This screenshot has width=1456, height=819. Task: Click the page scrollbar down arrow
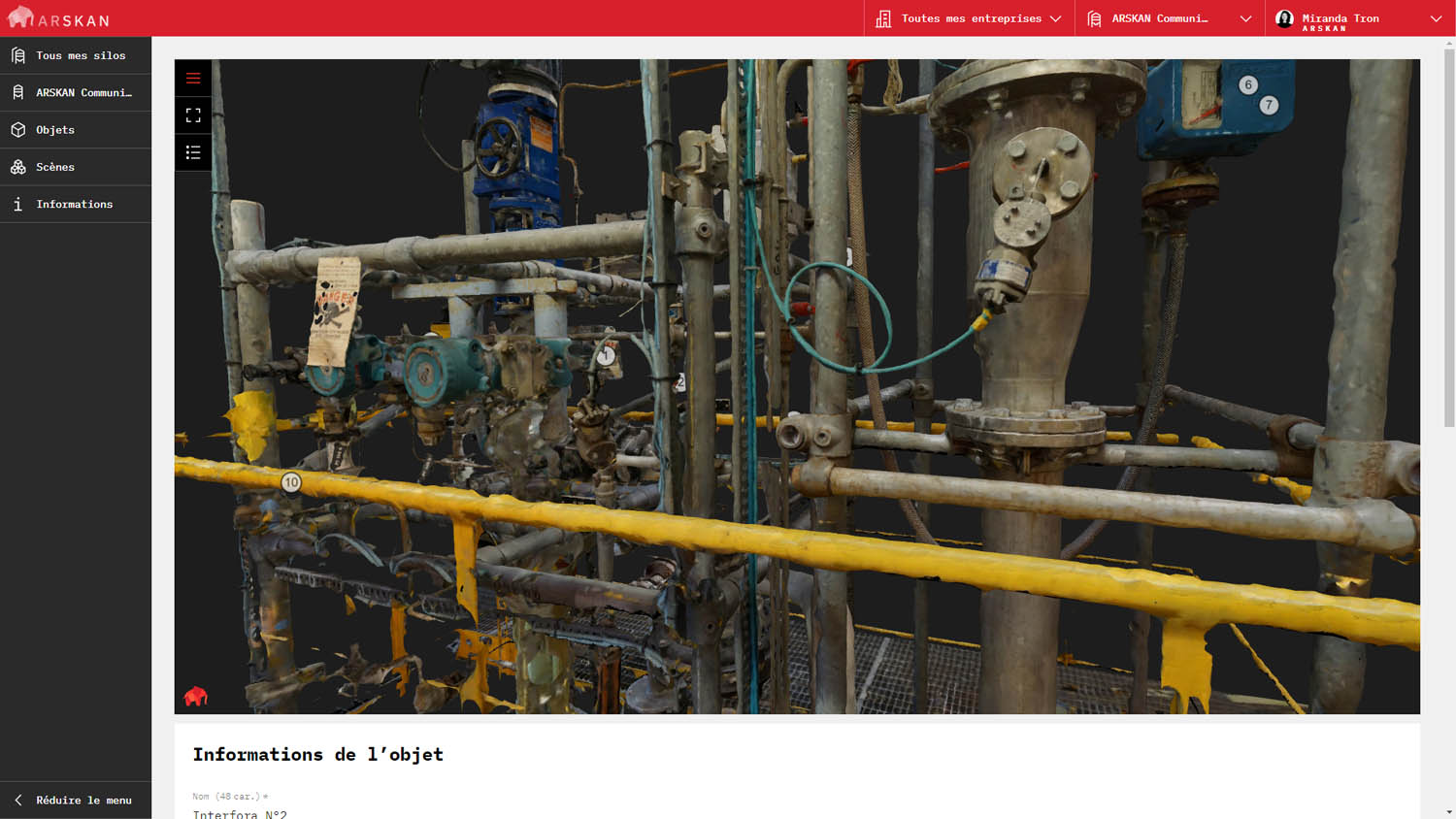pos(1449,811)
